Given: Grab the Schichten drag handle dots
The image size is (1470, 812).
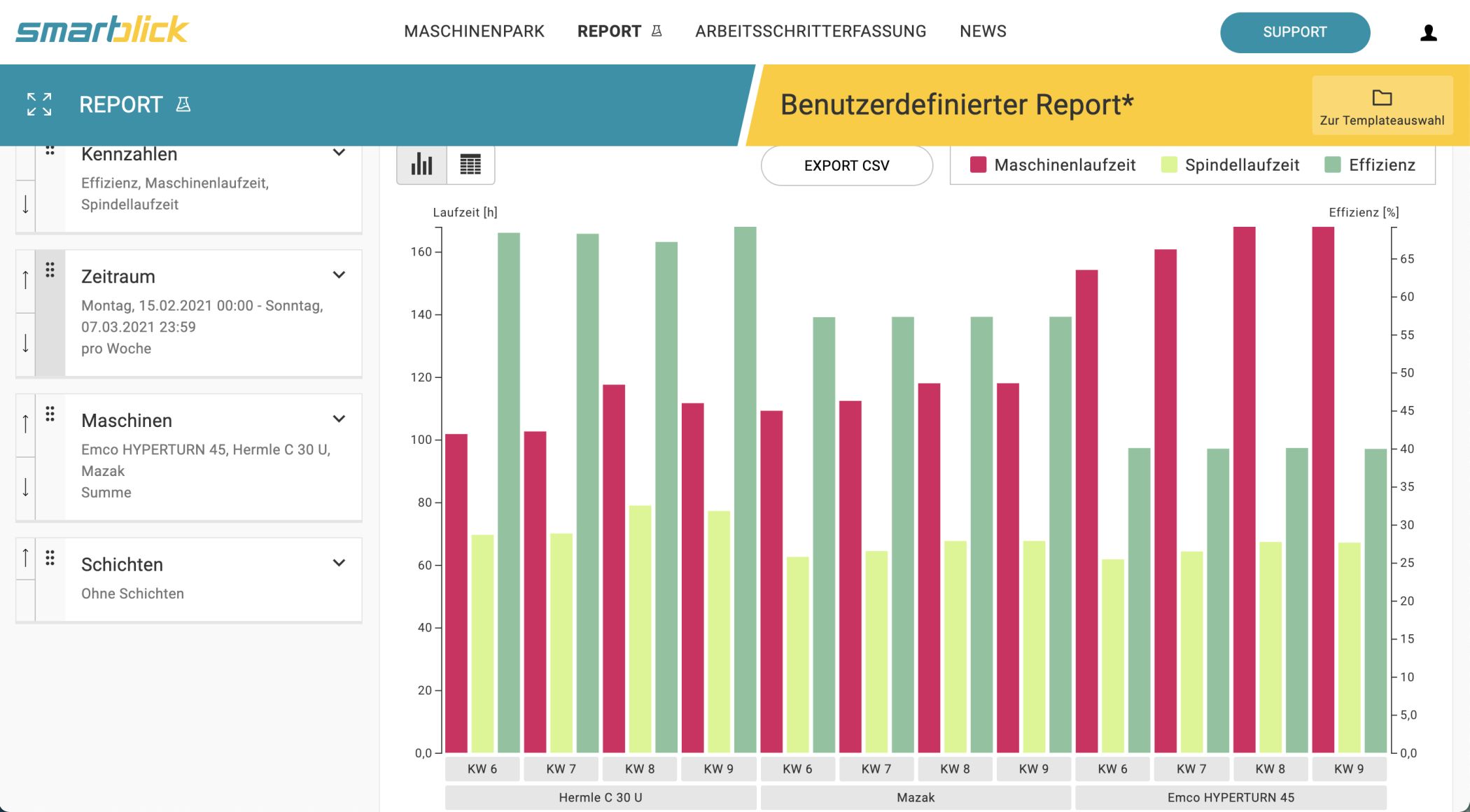Looking at the screenshot, I should pos(50,558).
